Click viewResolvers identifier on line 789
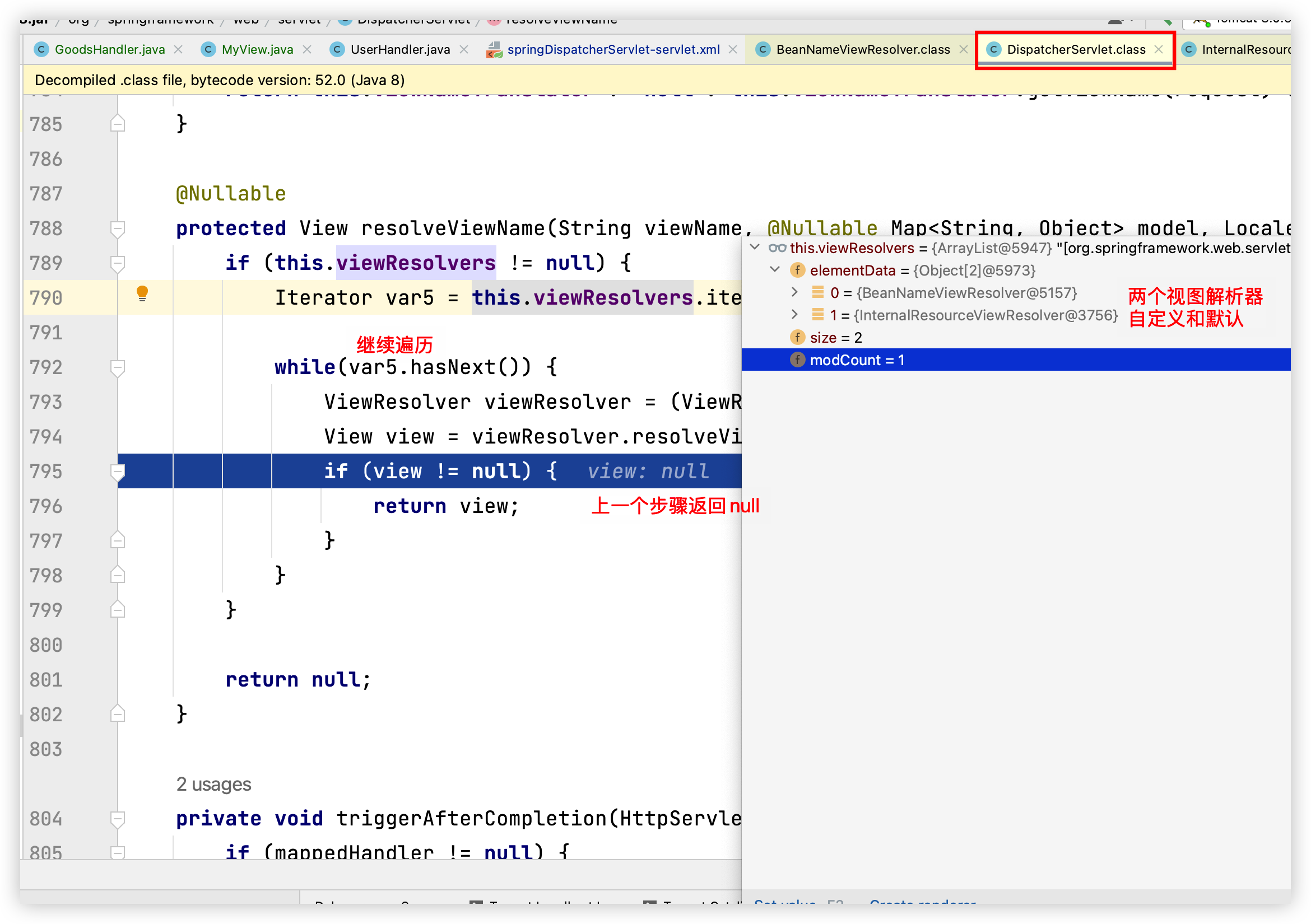This screenshot has height=924, width=1311. (416, 263)
